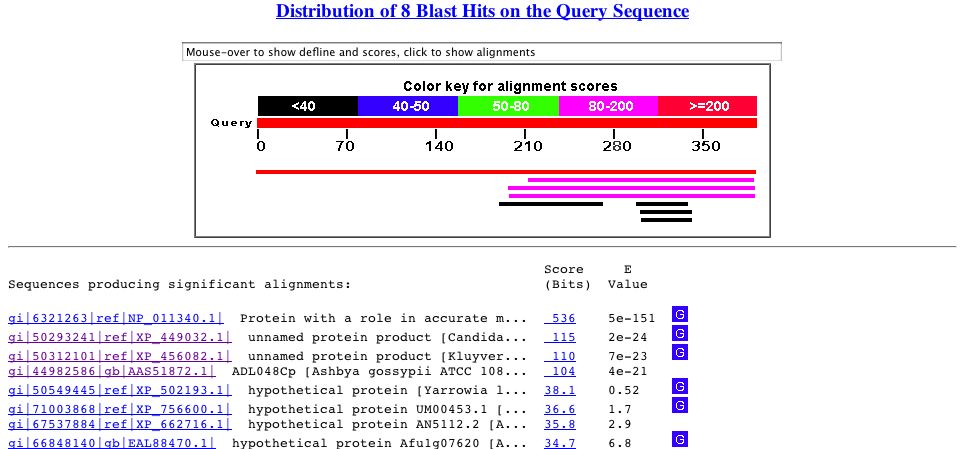Click the G icon for NP_011340.1
This screenshot has width=960, height=449.
(x=680, y=315)
